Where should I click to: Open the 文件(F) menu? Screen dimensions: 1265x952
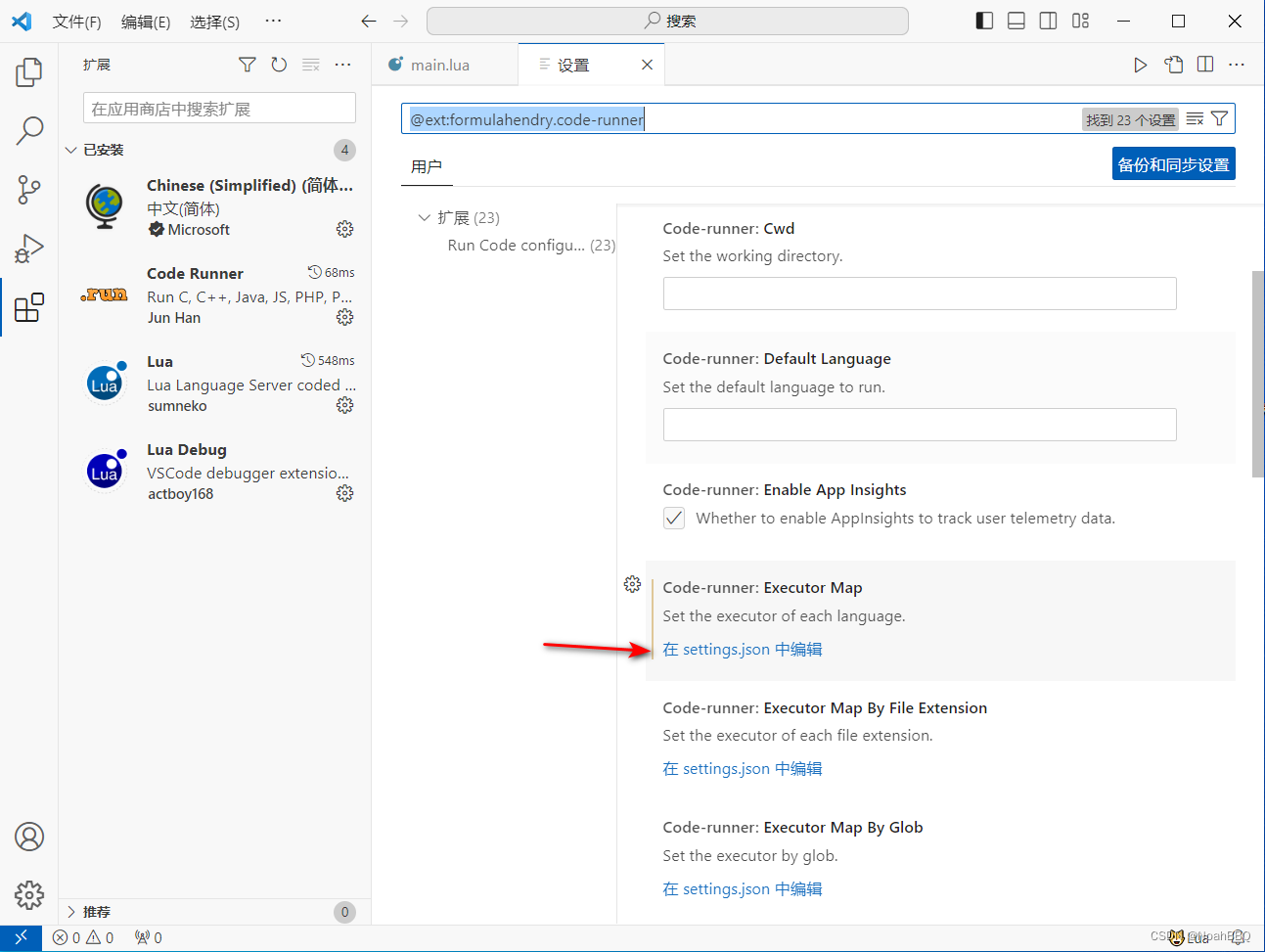tap(76, 22)
